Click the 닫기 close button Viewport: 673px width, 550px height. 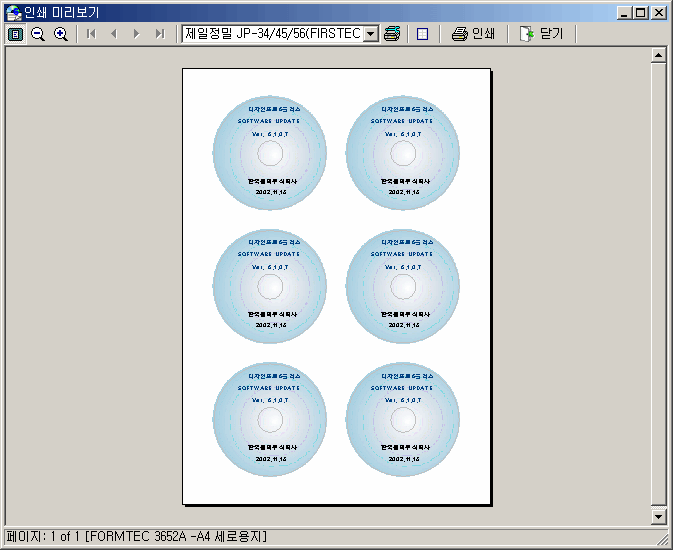[541, 34]
